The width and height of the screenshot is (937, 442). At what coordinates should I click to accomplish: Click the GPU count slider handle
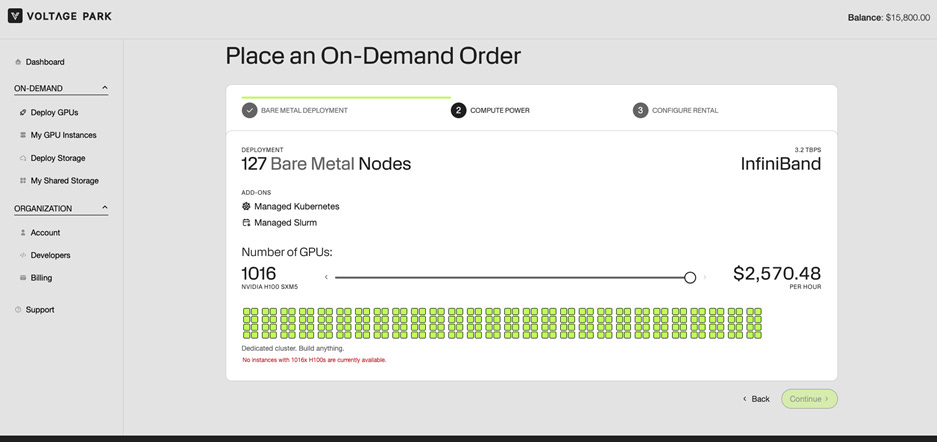[x=690, y=277]
